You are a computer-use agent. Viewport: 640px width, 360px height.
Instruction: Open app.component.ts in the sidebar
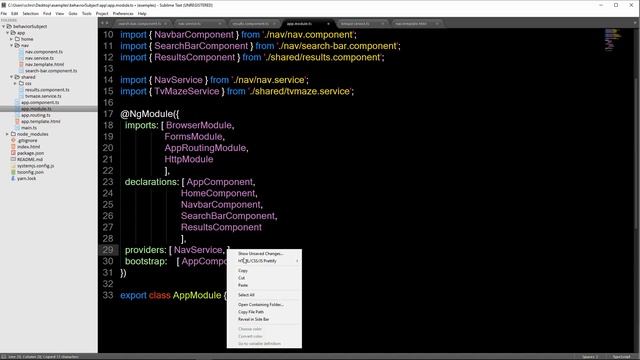(x=40, y=102)
